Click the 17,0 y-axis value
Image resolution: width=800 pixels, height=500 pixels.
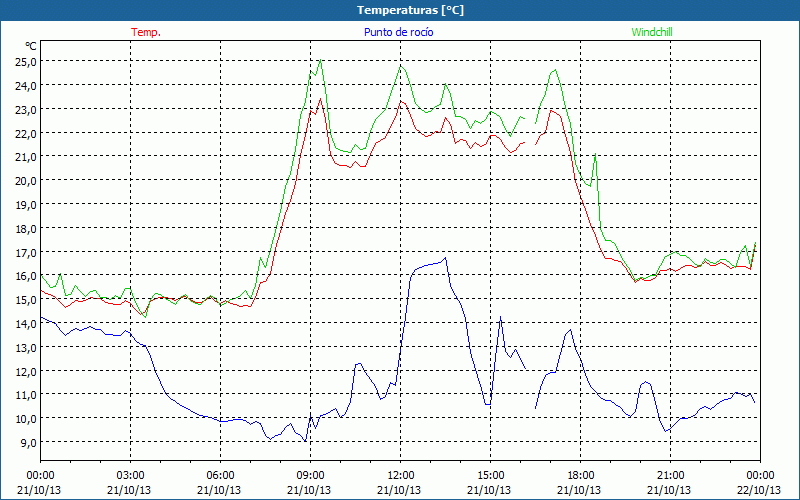(x=27, y=253)
